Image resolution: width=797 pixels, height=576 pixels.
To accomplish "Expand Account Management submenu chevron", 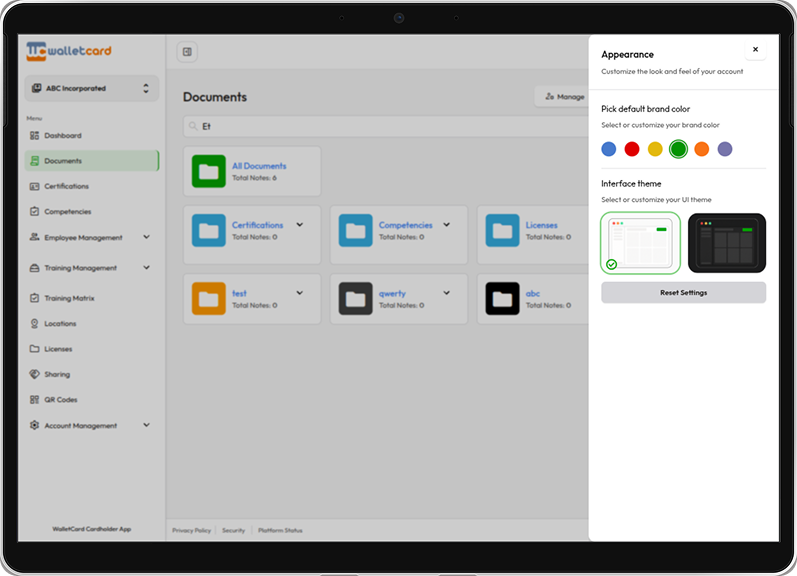I will click(146, 425).
